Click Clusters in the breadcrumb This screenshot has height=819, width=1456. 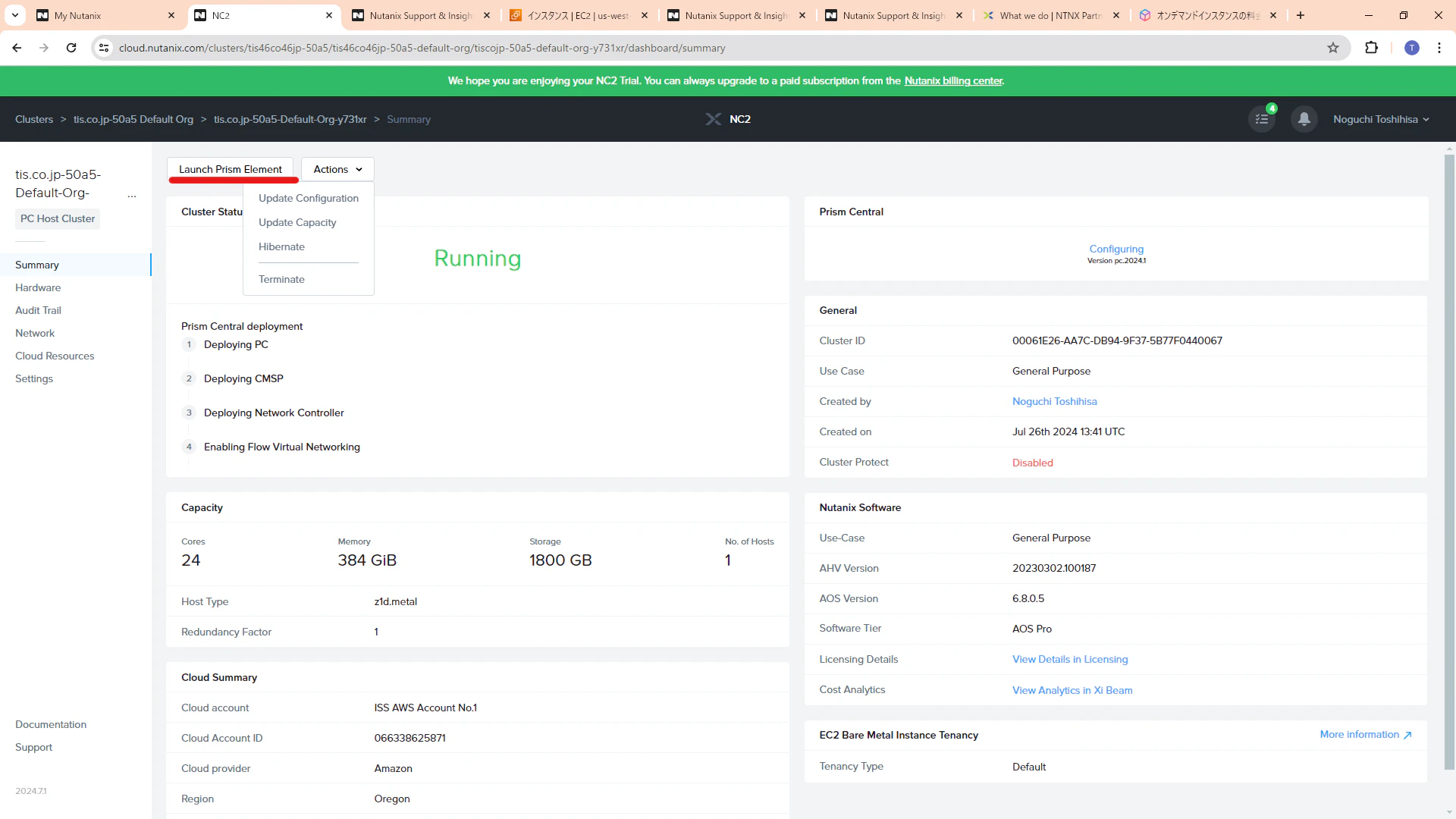(x=34, y=119)
